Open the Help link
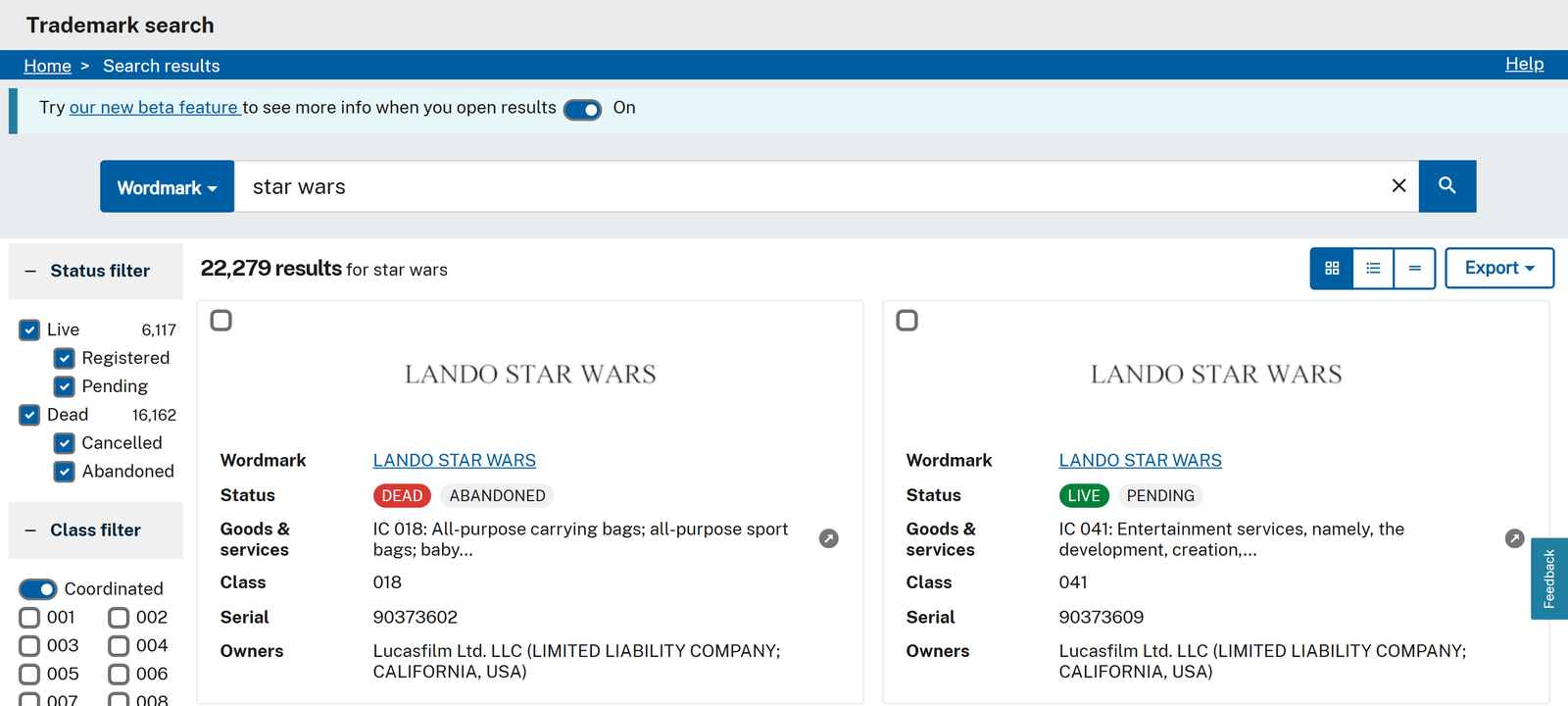 coord(1525,64)
